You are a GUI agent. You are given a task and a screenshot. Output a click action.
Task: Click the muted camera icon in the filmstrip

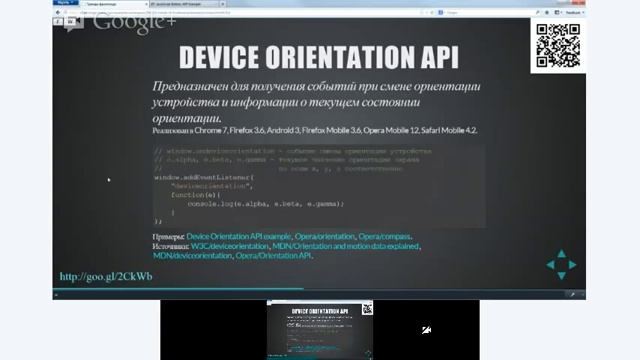click(427, 330)
